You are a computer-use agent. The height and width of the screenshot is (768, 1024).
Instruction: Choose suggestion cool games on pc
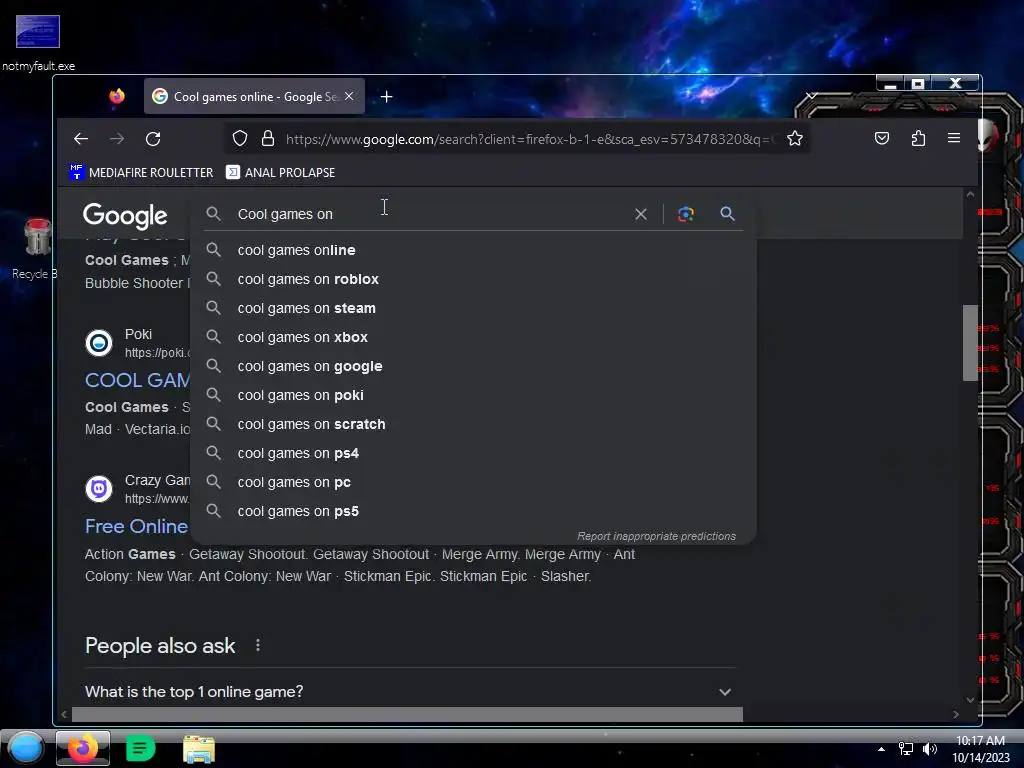click(473, 482)
